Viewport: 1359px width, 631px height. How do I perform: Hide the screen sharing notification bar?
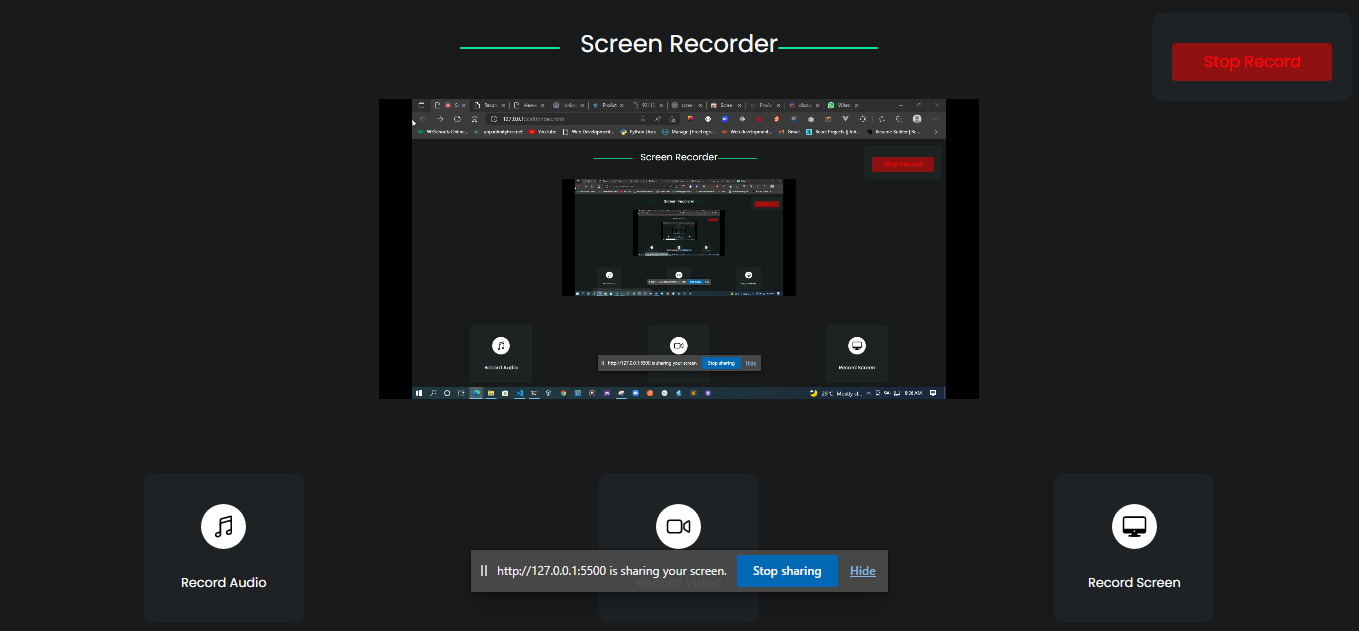(x=863, y=571)
